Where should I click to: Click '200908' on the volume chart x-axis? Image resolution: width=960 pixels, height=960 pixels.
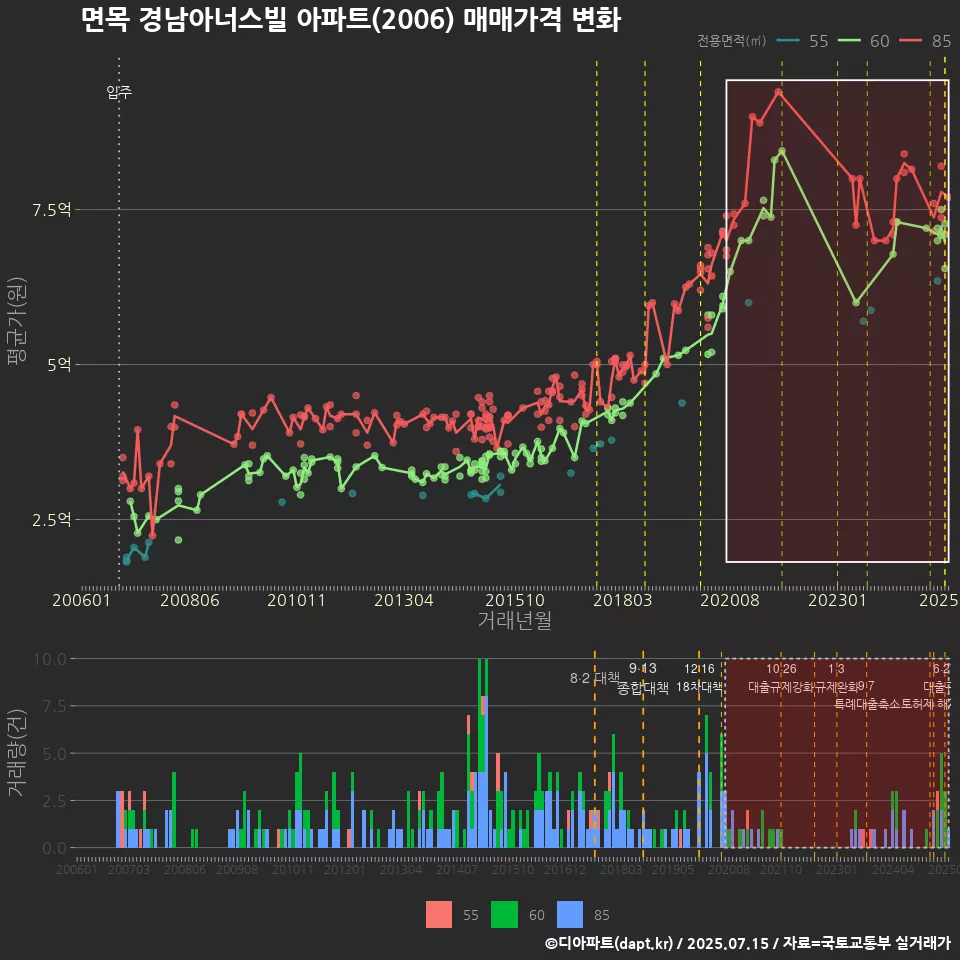click(x=237, y=869)
